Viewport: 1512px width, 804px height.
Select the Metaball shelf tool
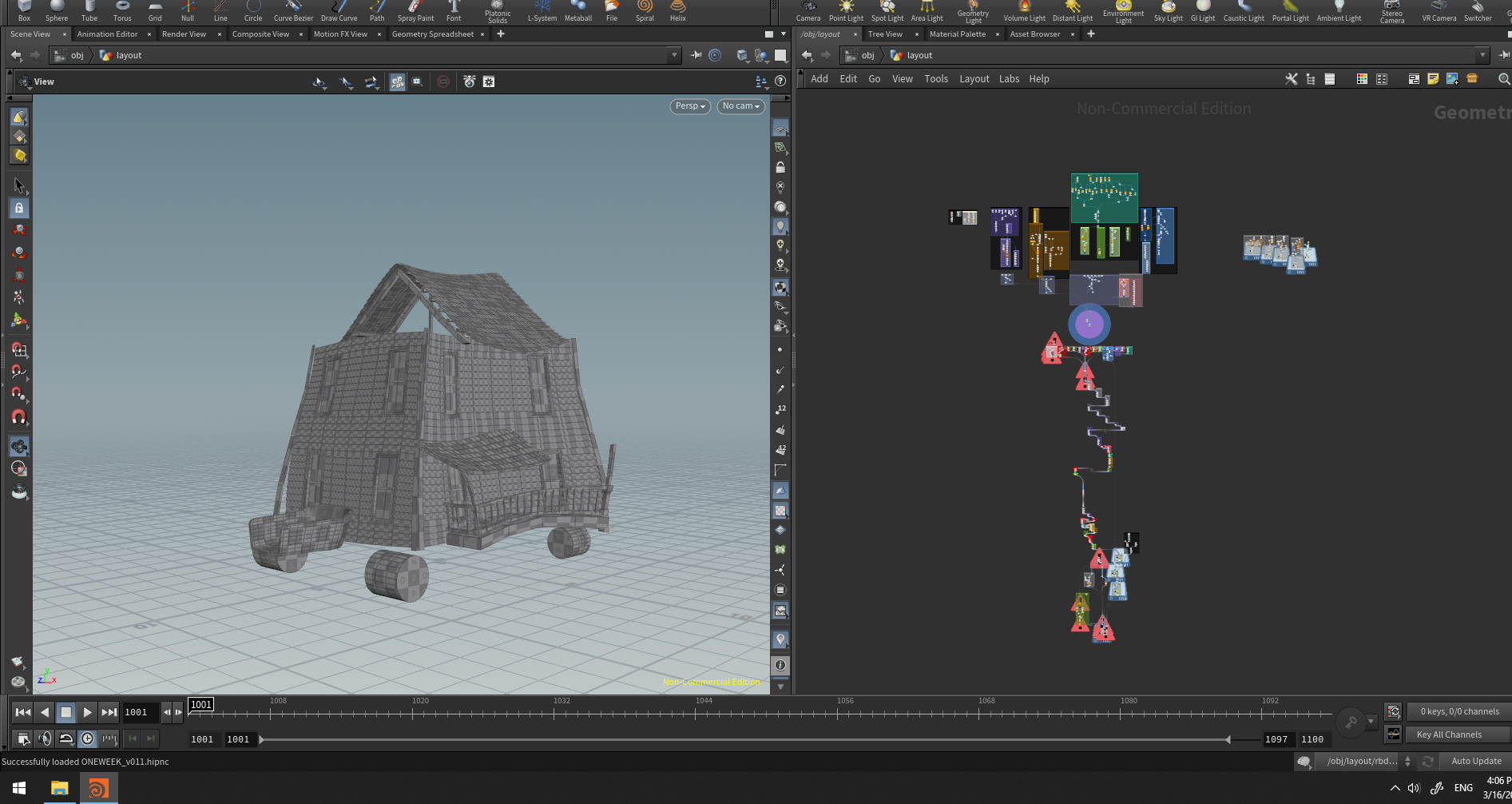pyautogui.click(x=578, y=11)
